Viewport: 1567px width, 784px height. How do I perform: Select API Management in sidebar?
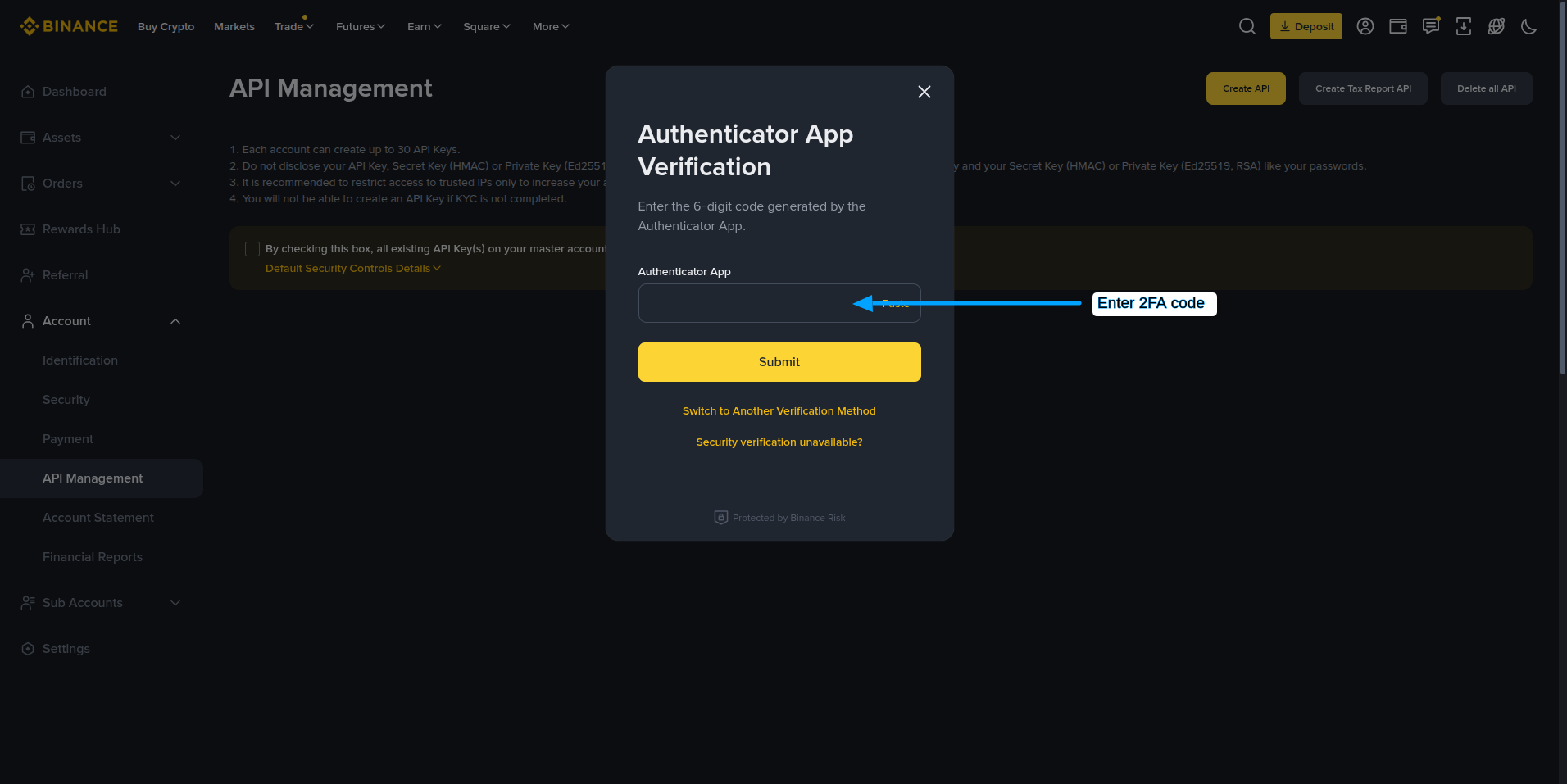coord(102,478)
